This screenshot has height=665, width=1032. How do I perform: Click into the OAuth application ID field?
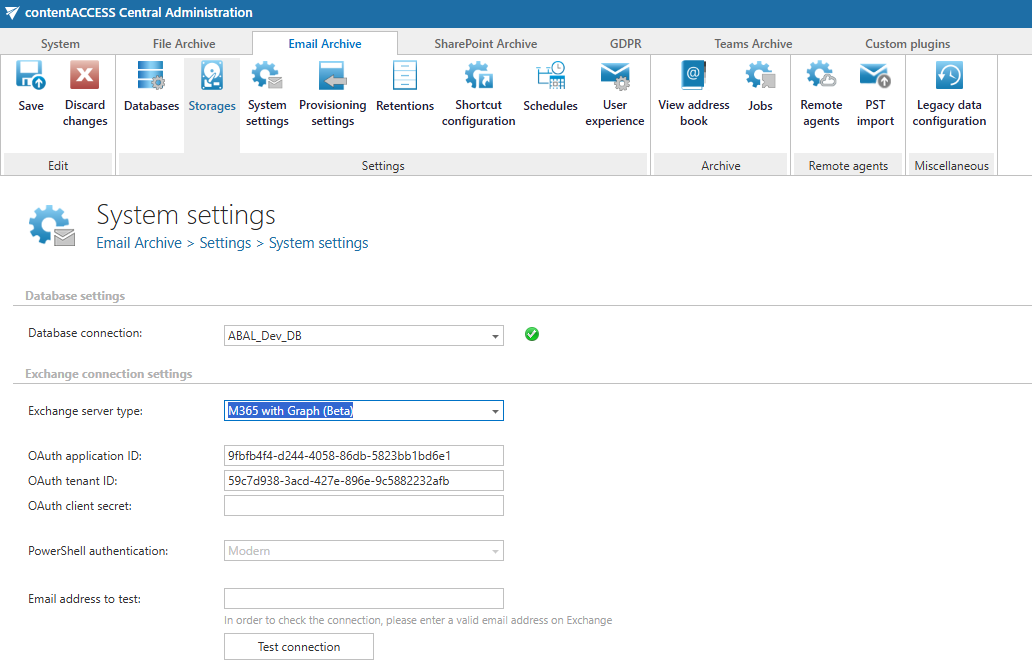[x=363, y=456]
